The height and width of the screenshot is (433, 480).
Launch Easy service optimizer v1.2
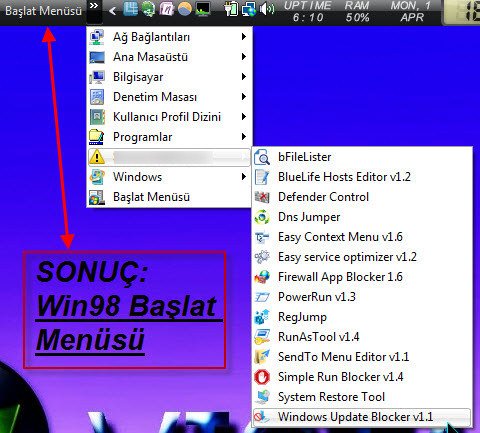(362, 257)
